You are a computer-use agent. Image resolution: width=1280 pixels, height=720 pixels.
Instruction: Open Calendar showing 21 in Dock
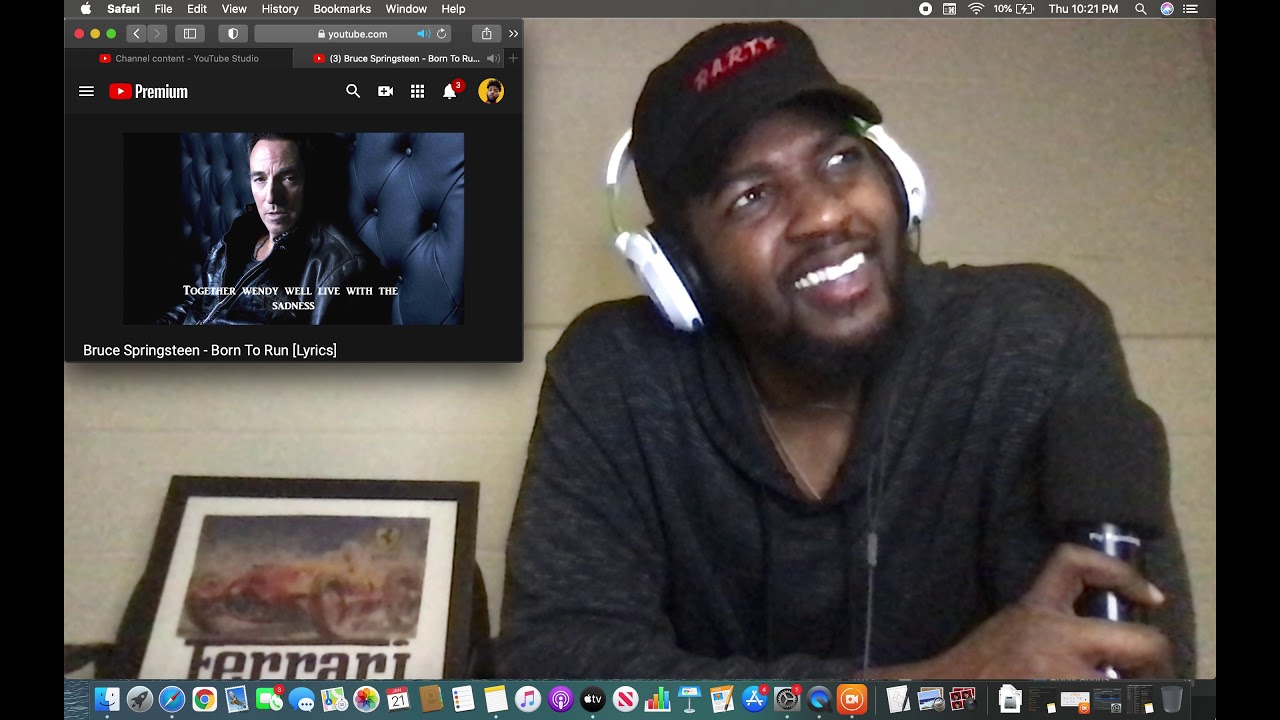pyautogui.click(x=398, y=700)
